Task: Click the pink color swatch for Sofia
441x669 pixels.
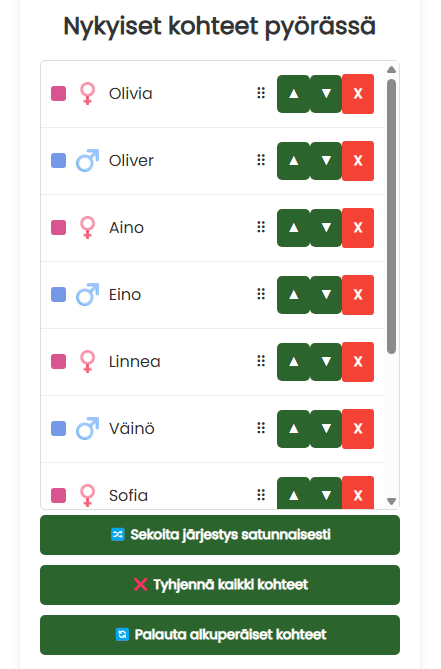Action: pyautogui.click(x=58, y=495)
